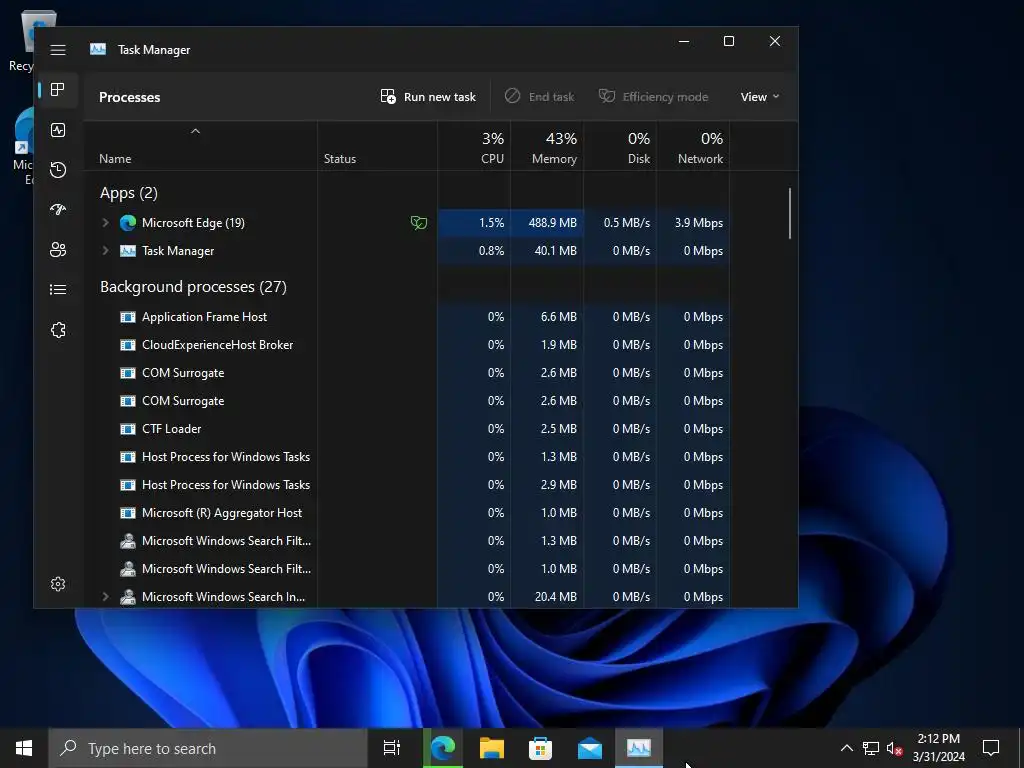This screenshot has height=768, width=1024.
Task: Open the notification center icon
Action: (991, 748)
